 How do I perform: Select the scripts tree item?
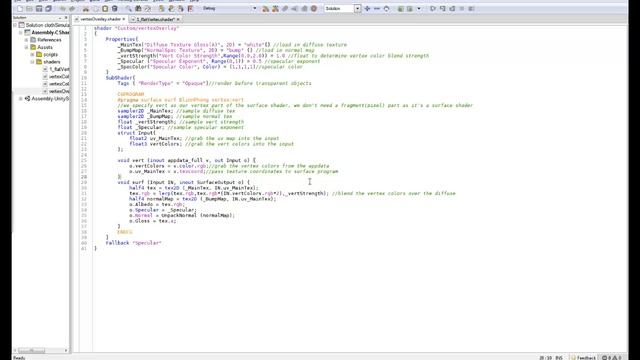[x=51, y=54]
